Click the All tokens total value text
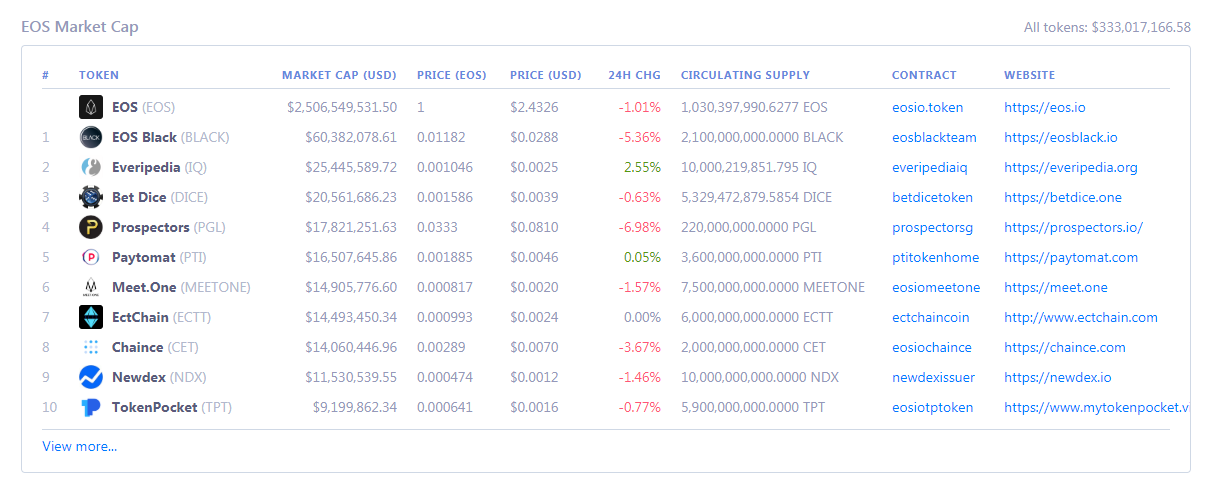 point(1107,27)
